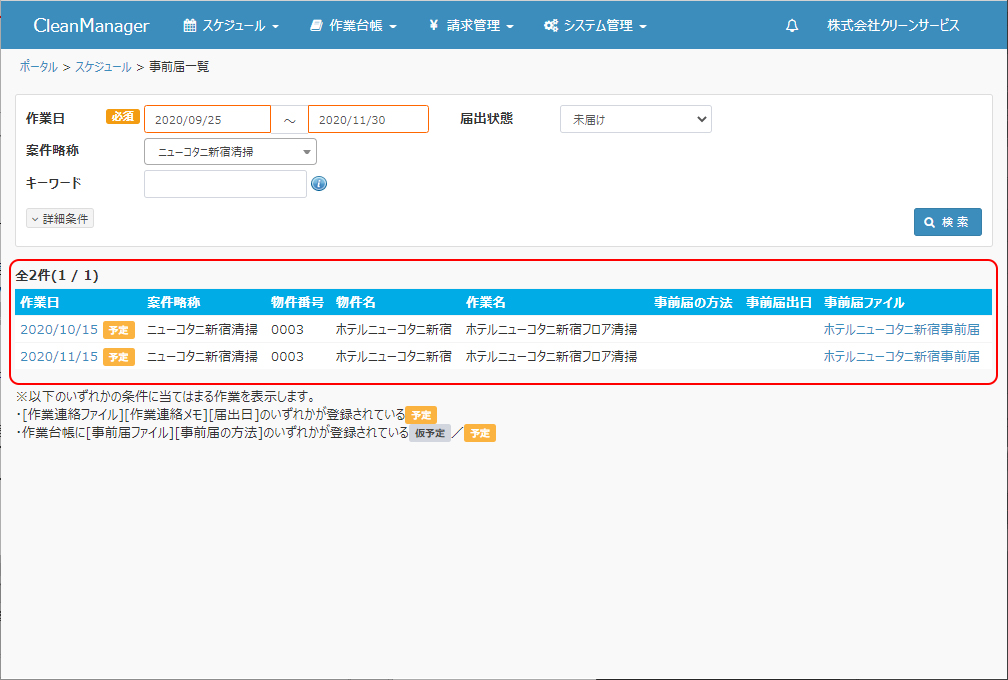Click 予定 badge on the 2020/10/15 row
The image size is (1008, 680).
(119, 330)
